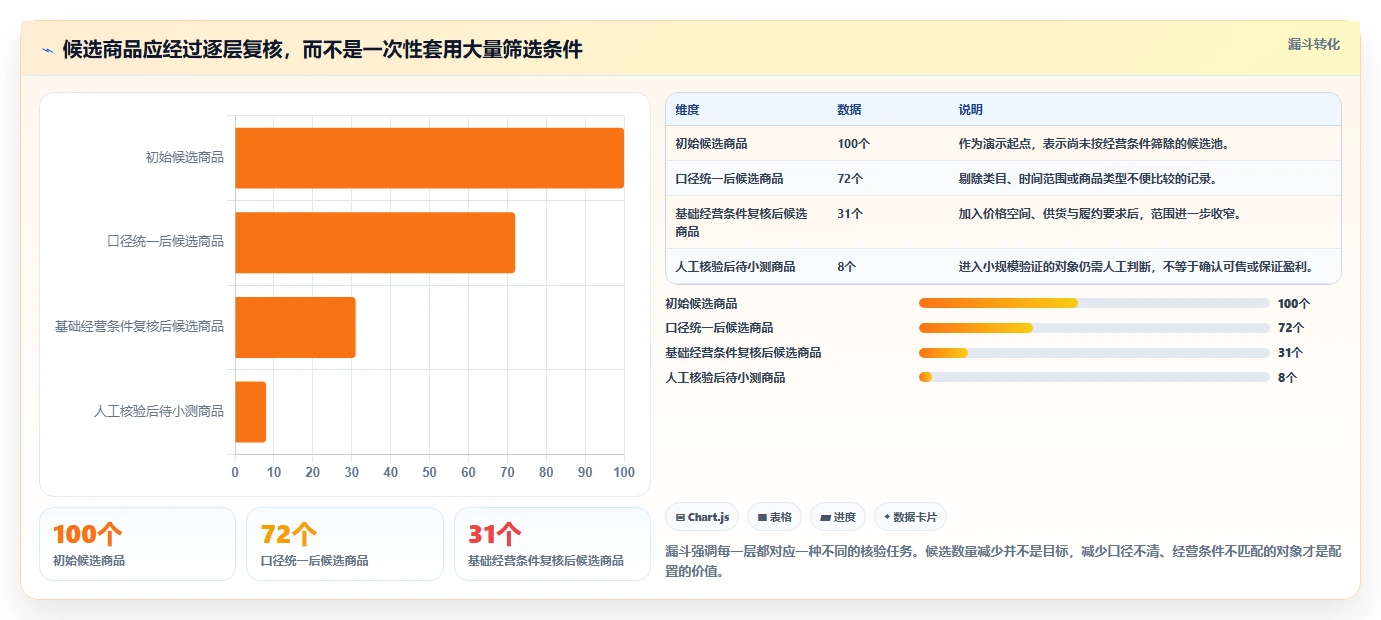
Task: Click the 72个 value next to the progress bars
Action: 1291,328
